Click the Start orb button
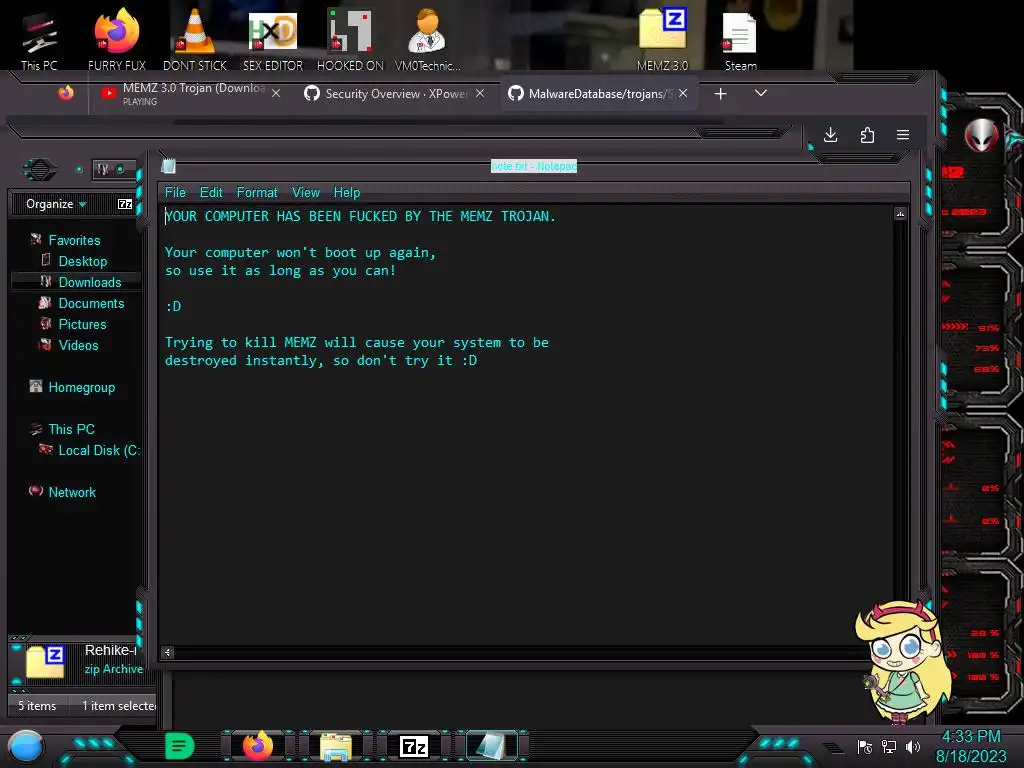1024x768 pixels. point(25,746)
